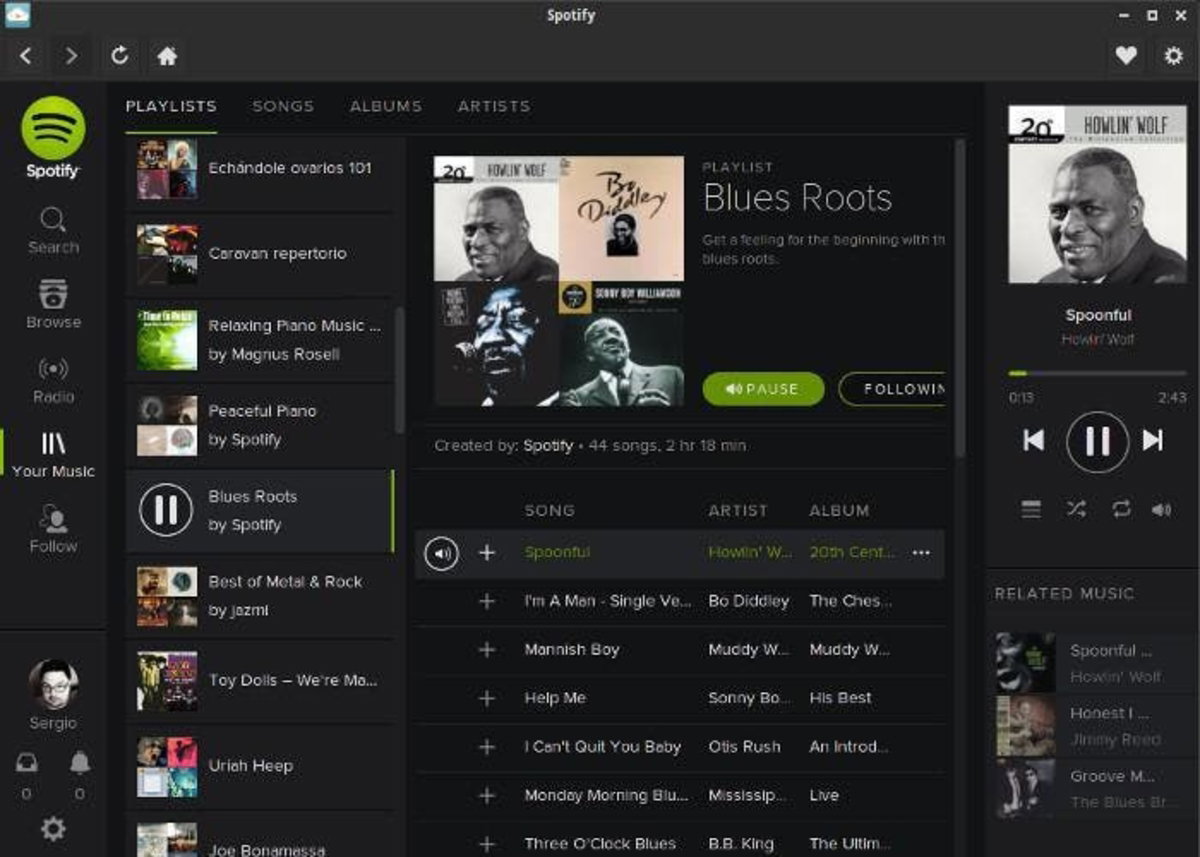The height and width of the screenshot is (857, 1200).
Task: Click the playlist list scrollbar
Action: coord(399,370)
